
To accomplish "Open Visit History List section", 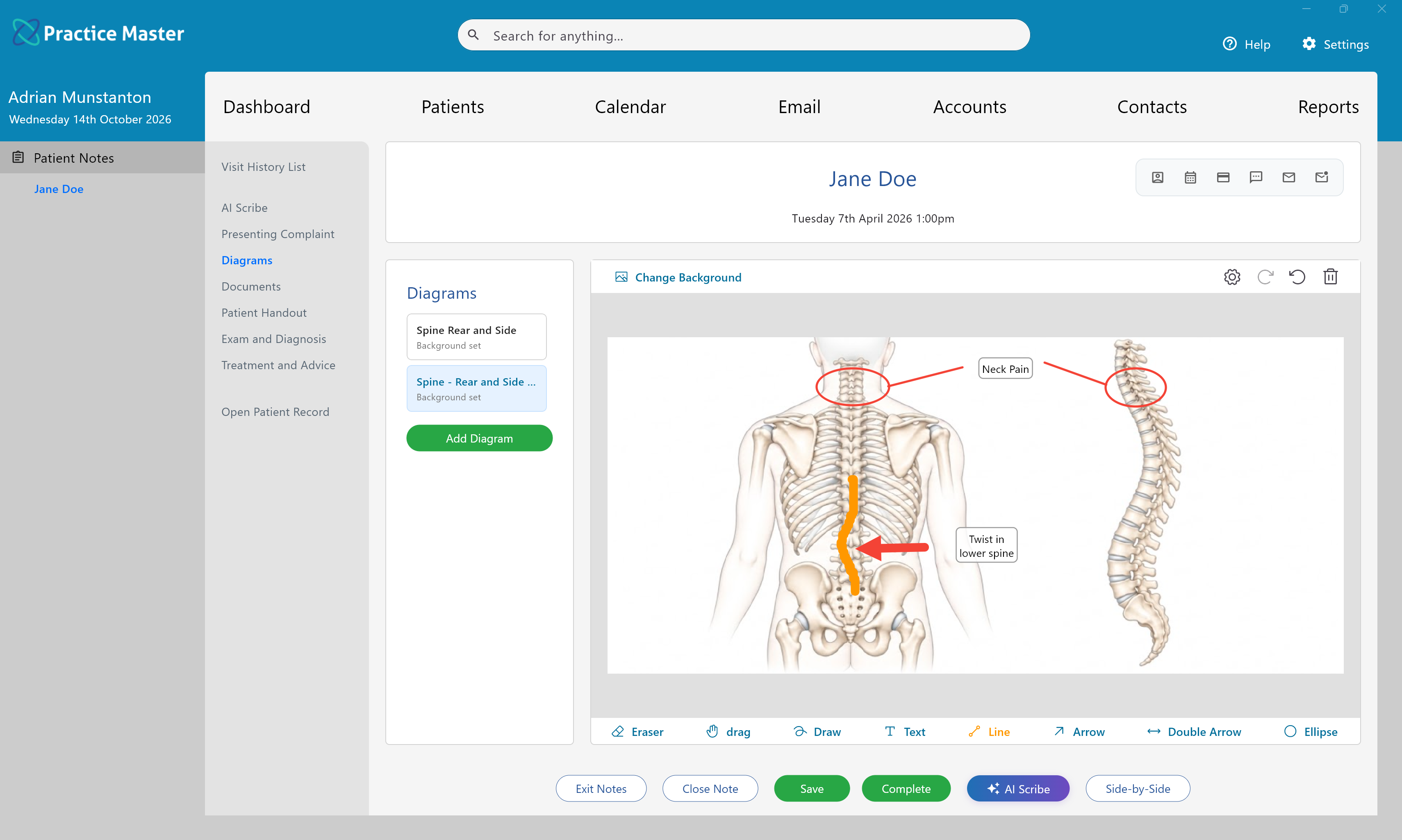I will click(263, 166).
